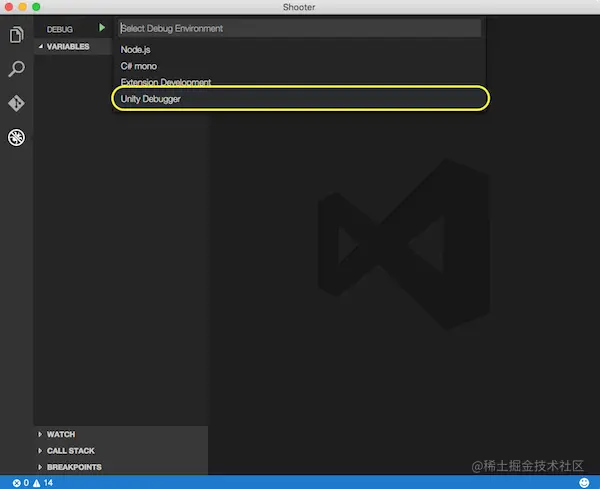Focus the Select Debug Environment input

(x=299, y=28)
